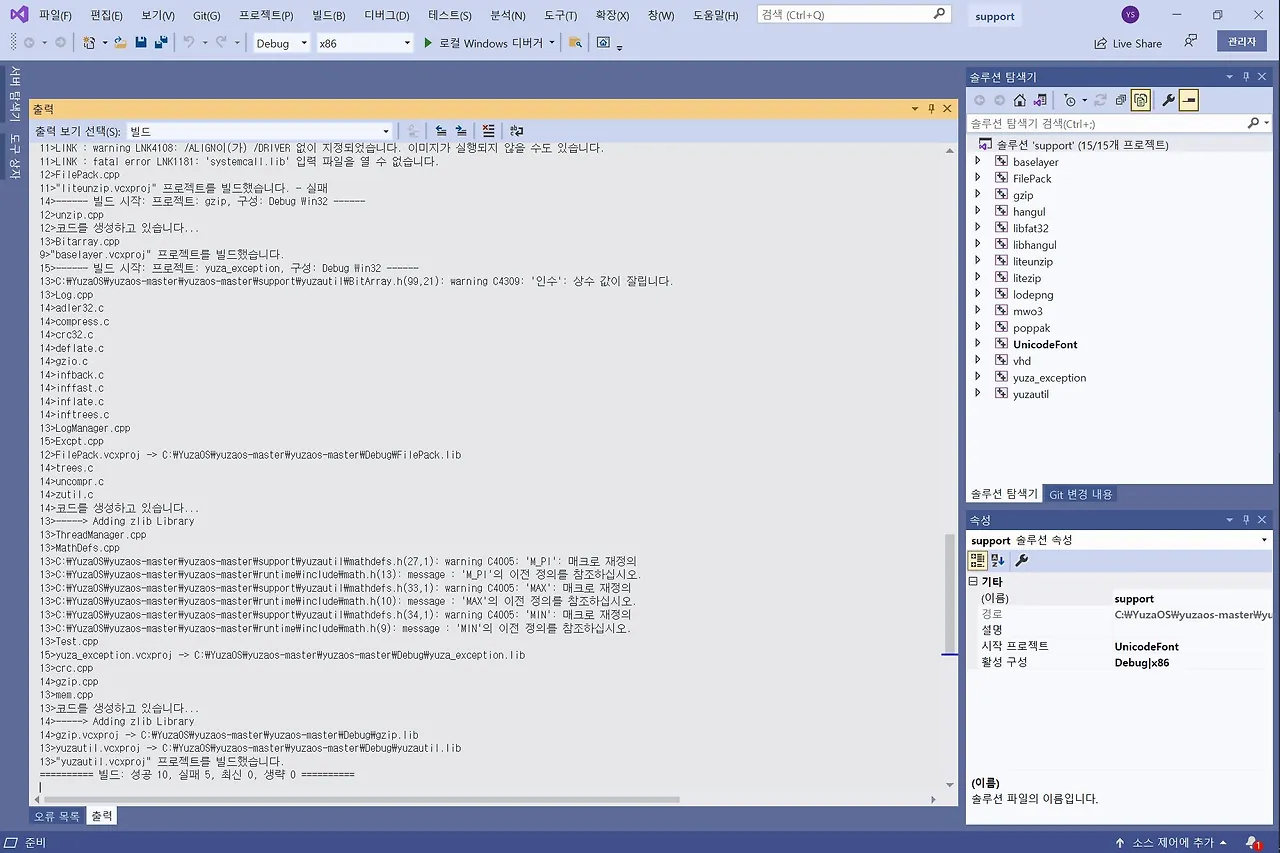1280x853 pixels.
Task: Expand the yuzautil project node
Action: 978,394
